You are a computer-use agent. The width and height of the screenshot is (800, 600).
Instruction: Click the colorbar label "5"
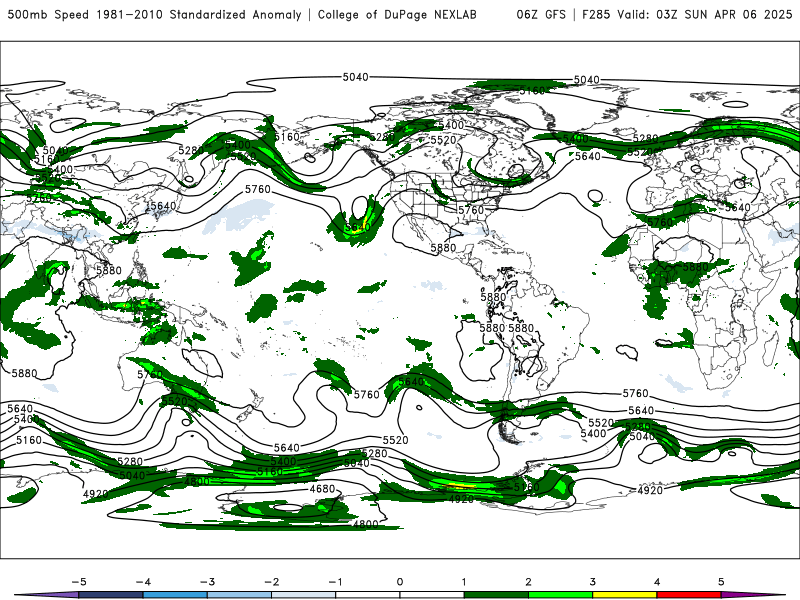tap(721, 582)
